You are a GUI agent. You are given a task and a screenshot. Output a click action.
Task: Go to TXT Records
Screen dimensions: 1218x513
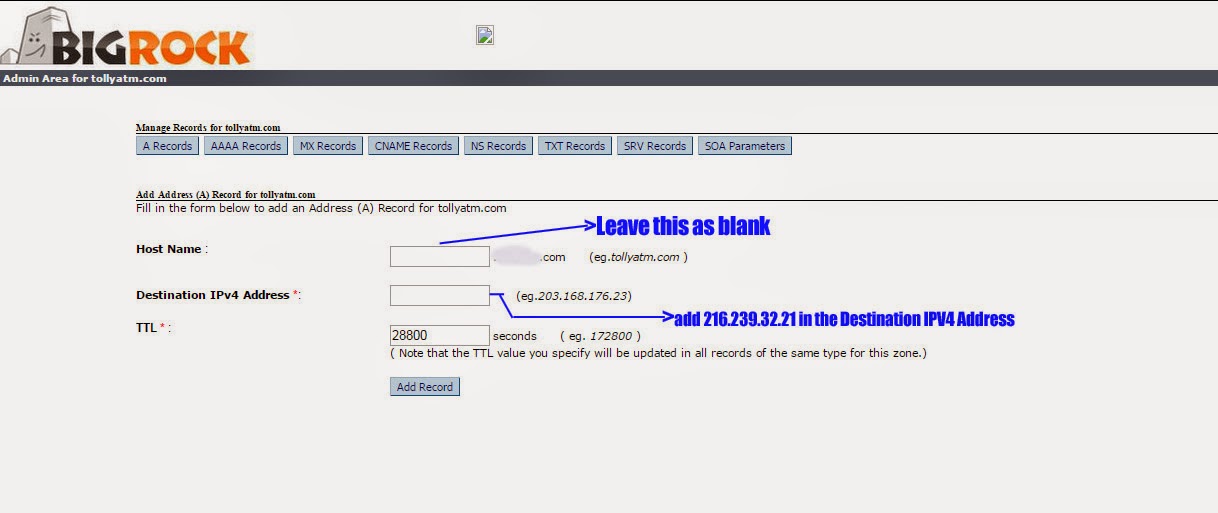point(575,146)
